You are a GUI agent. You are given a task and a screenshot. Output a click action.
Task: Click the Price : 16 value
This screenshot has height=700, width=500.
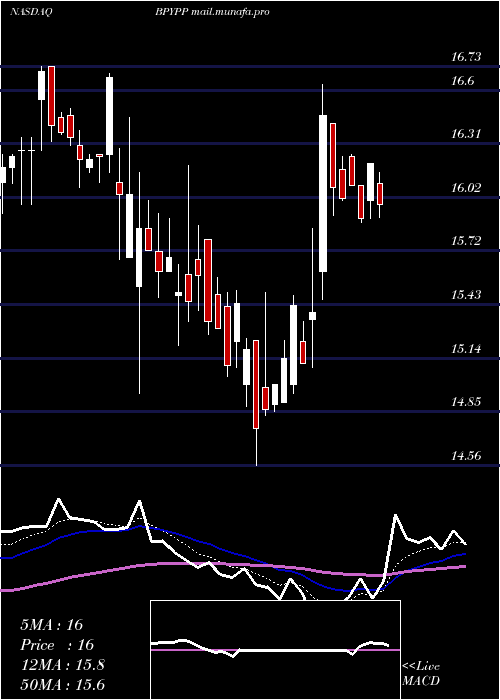[x=57, y=645]
